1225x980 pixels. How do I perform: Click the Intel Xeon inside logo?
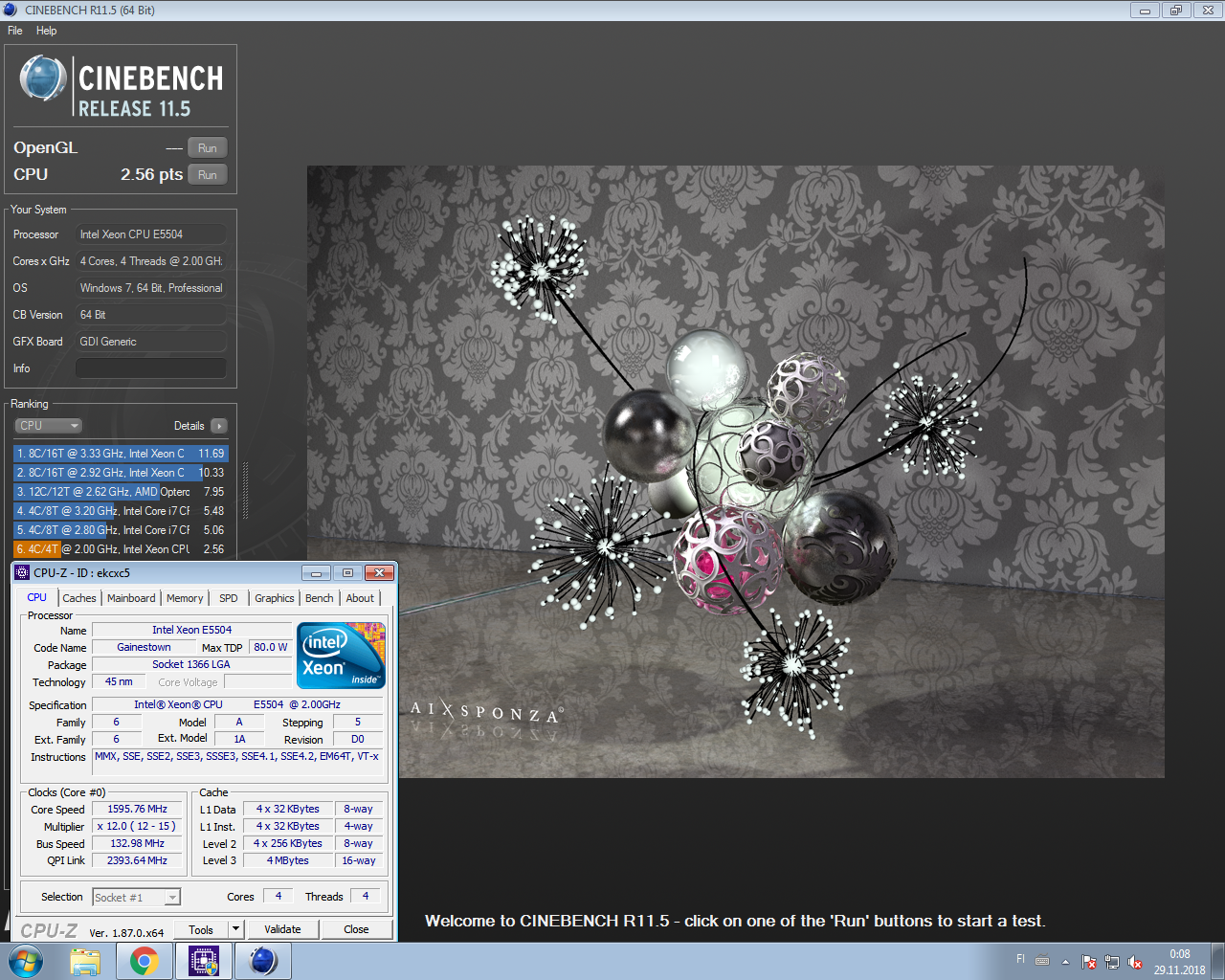[x=342, y=655]
